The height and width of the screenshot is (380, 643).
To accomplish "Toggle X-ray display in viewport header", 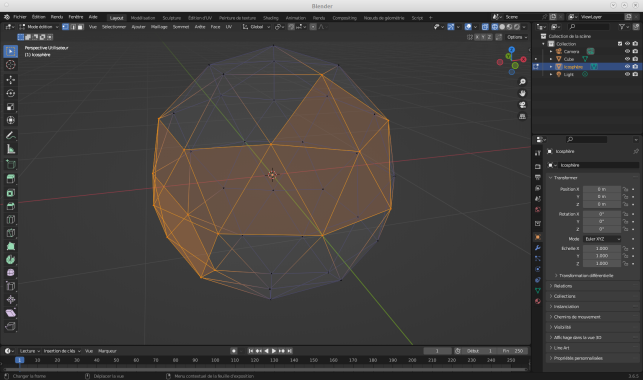I will click(x=485, y=27).
